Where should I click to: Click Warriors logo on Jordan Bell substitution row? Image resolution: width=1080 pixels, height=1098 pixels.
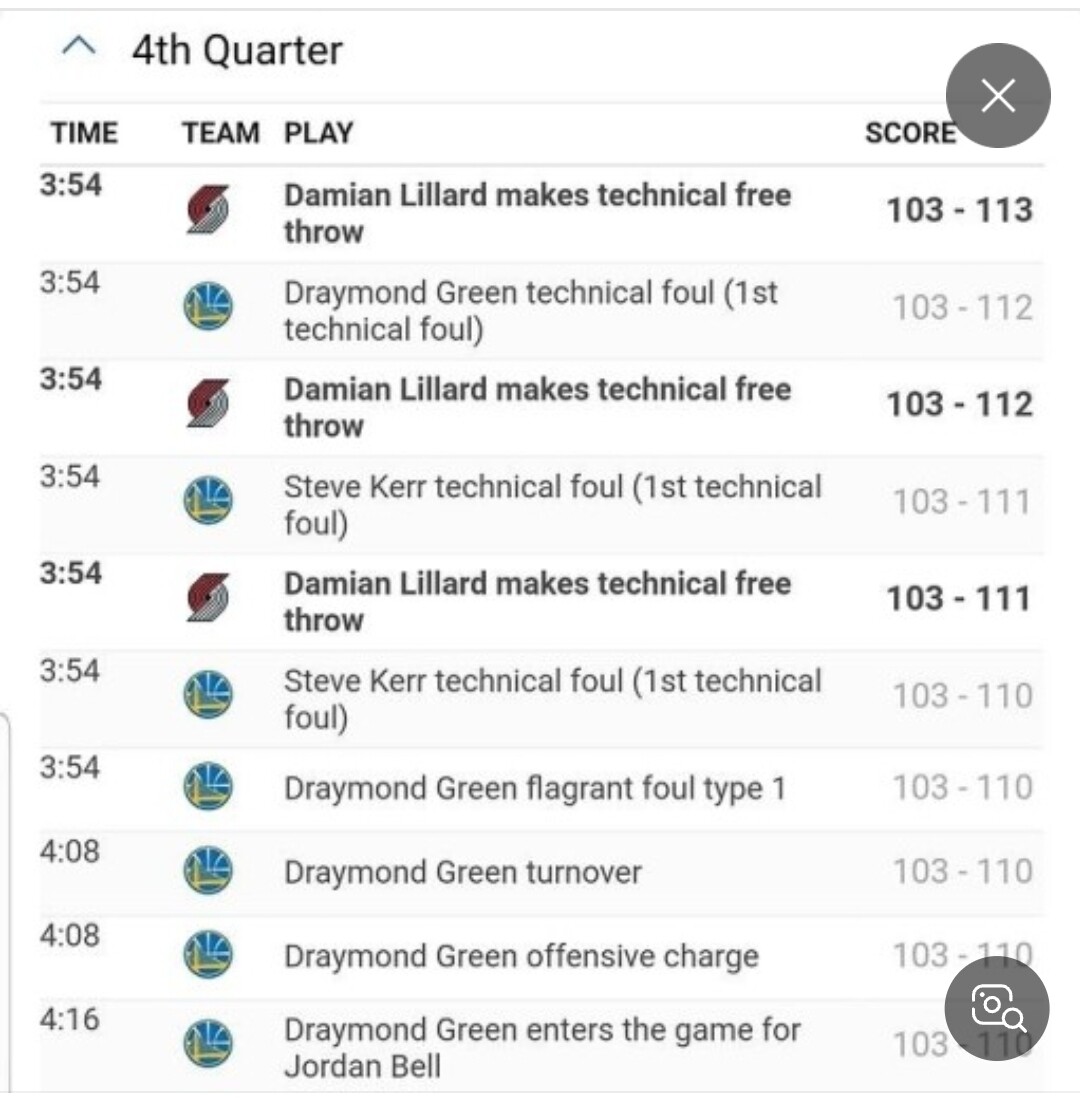pyautogui.click(x=208, y=1045)
